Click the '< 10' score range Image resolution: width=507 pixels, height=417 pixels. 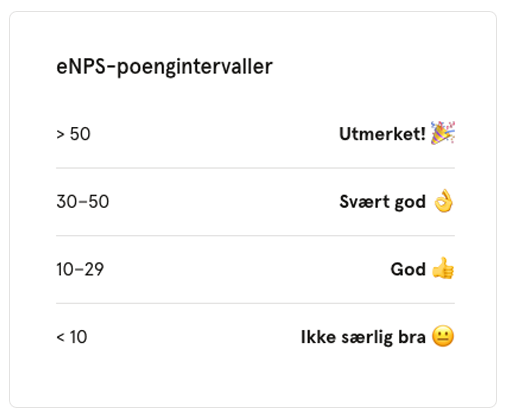[x=72, y=337]
